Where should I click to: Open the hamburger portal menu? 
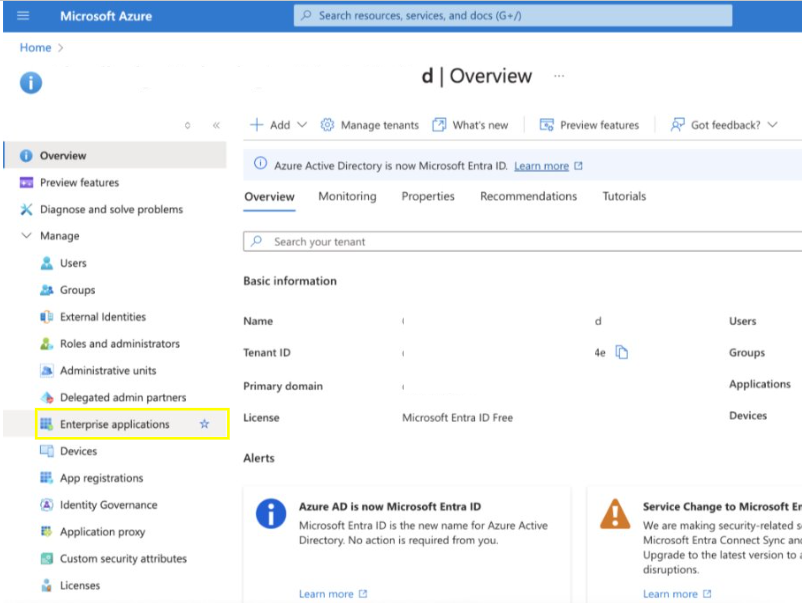click(23, 16)
